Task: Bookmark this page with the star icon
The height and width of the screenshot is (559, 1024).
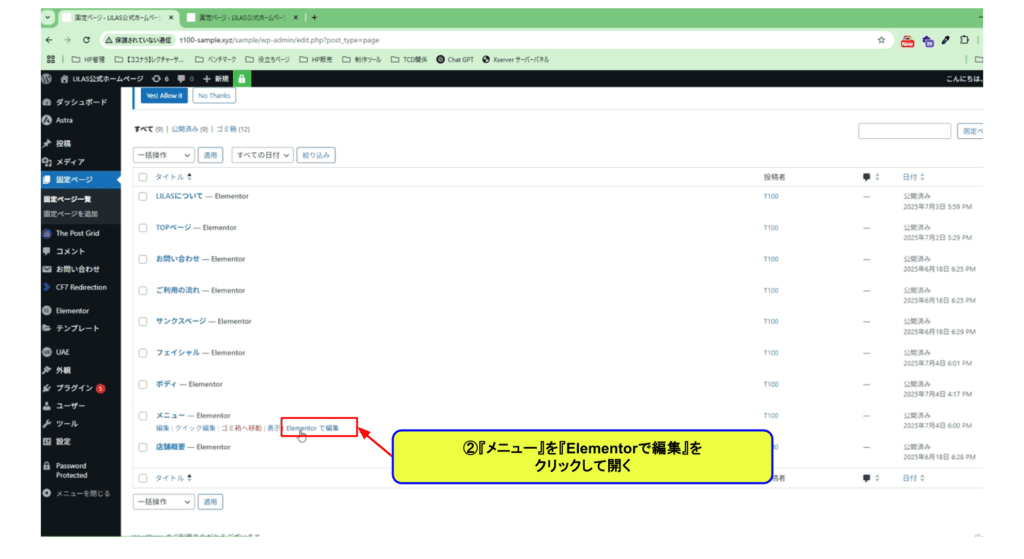Action: coord(881,40)
